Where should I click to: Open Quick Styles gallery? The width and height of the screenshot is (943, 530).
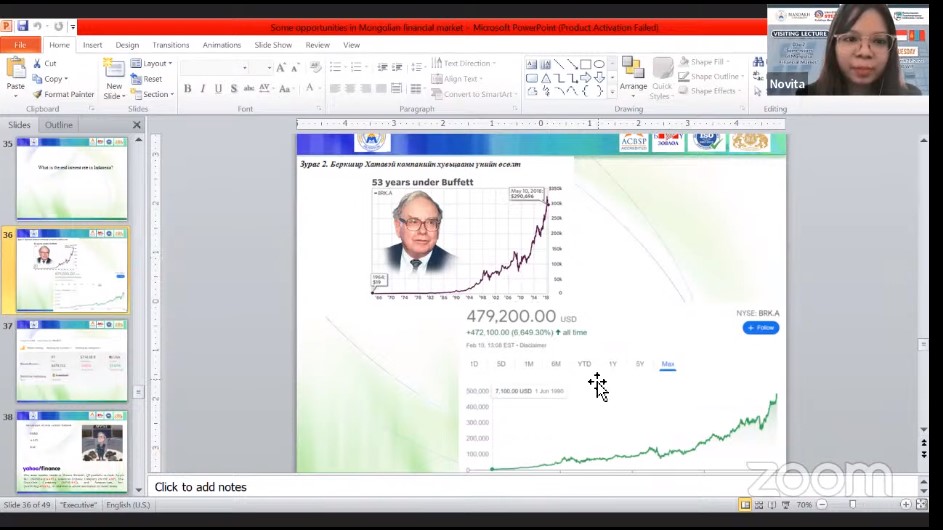click(662, 79)
